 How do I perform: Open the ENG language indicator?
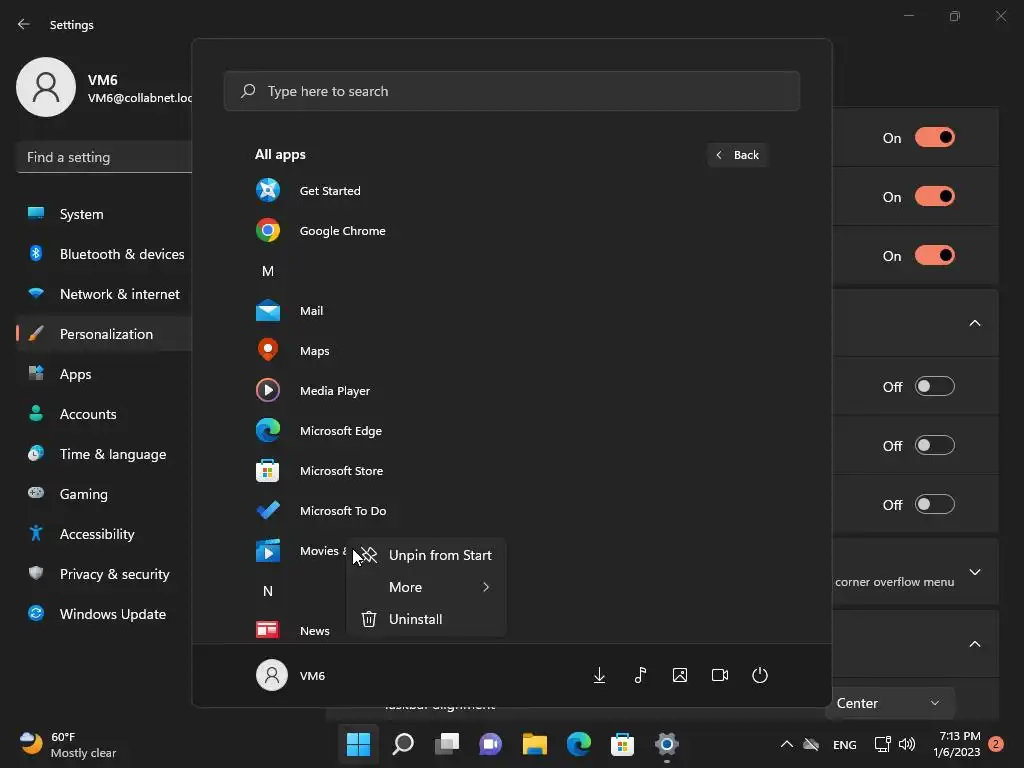point(844,744)
